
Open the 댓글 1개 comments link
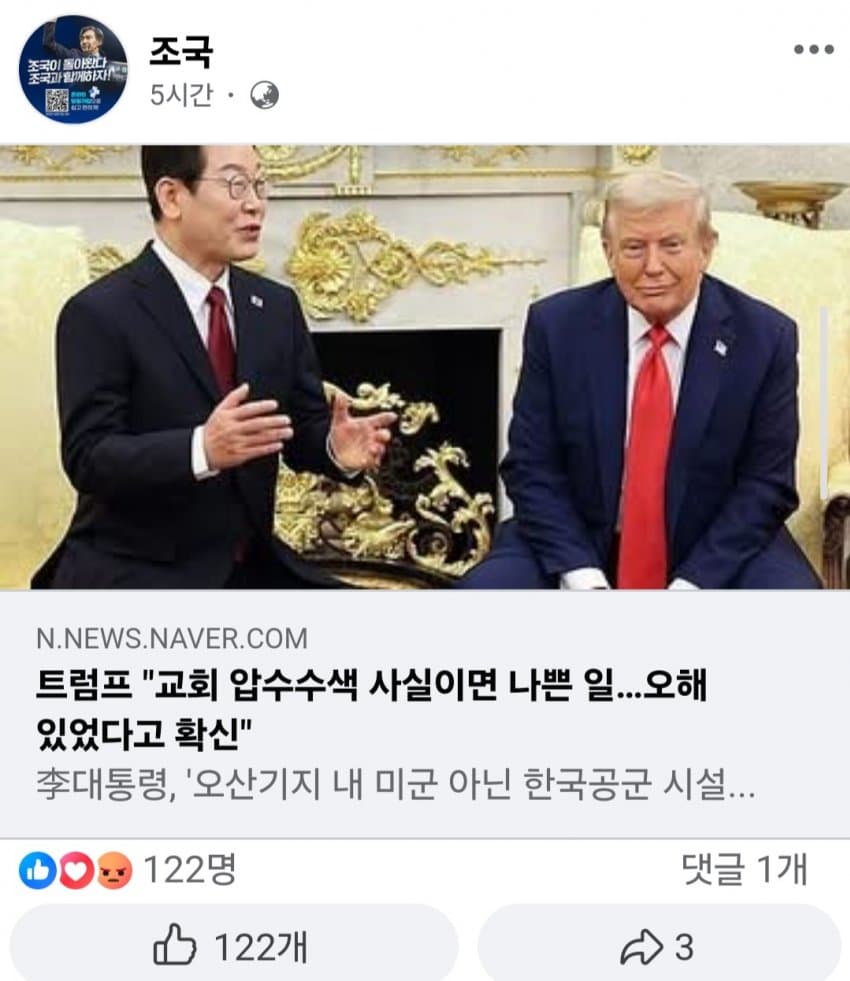coord(744,869)
